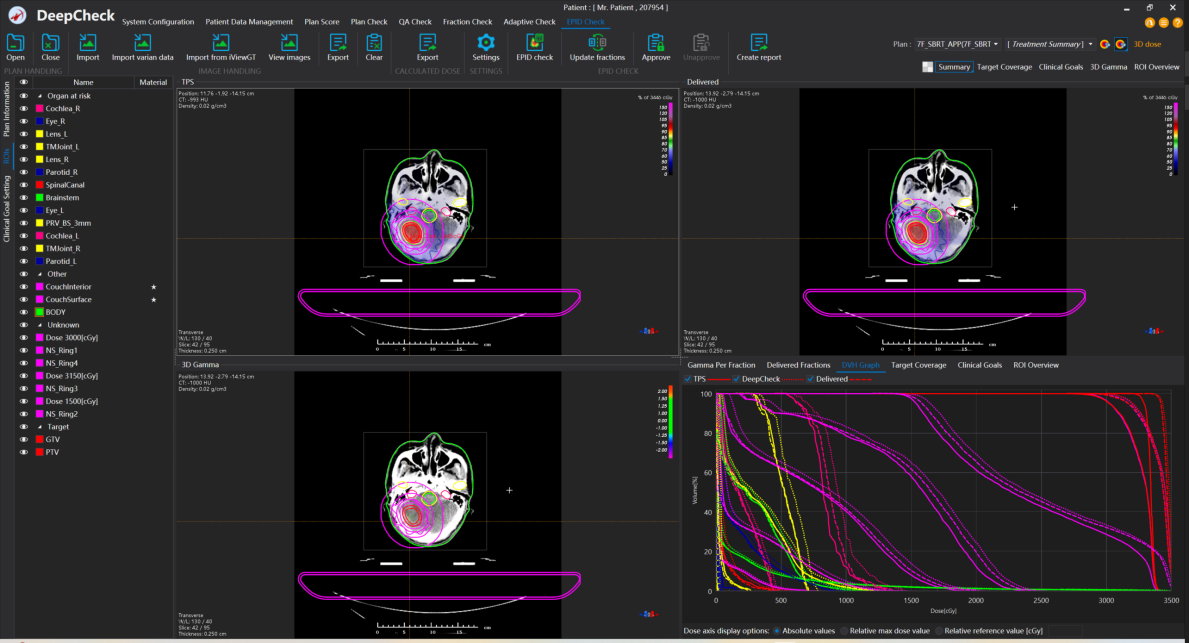The width and height of the screenshot is (1189, 643).
Task: Open the Gamma Per Fraction tab
Action: tap(721, 365)
